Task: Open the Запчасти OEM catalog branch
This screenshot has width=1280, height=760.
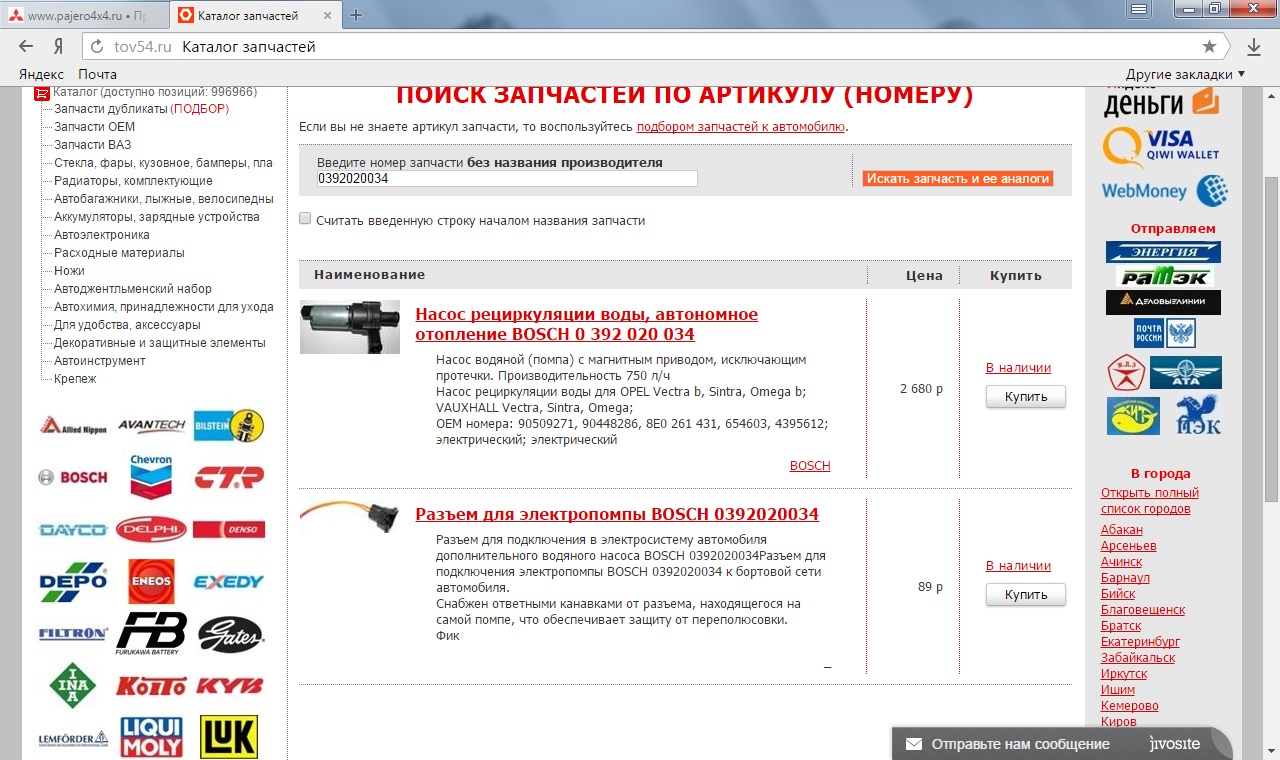Action: coord(94,127)
